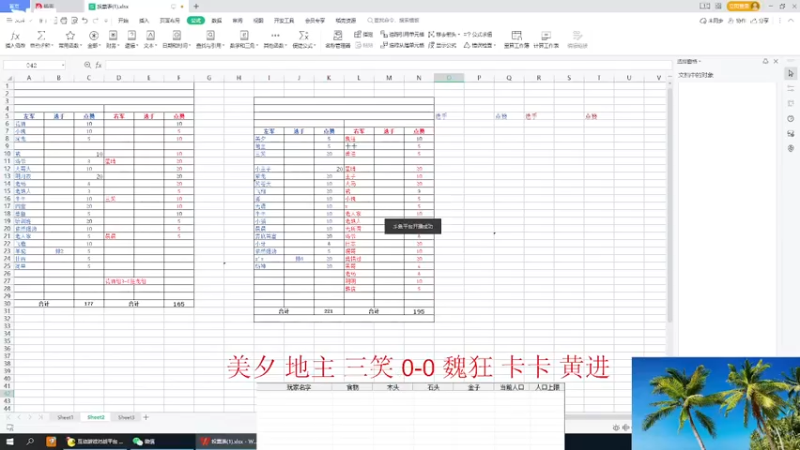
Task: Click the undo arrow in quick toolbar
Action: pyautogui.click(x=85, y=20)
